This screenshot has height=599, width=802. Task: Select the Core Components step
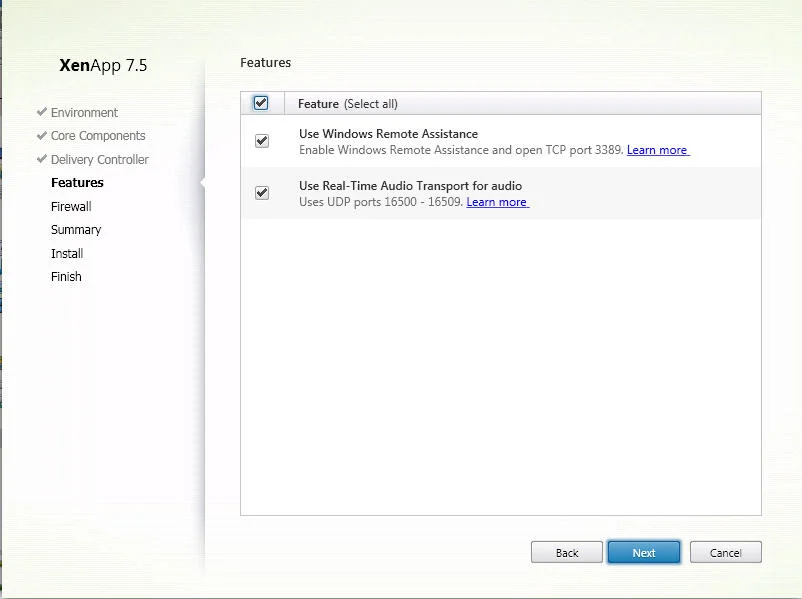coord(98,136)
